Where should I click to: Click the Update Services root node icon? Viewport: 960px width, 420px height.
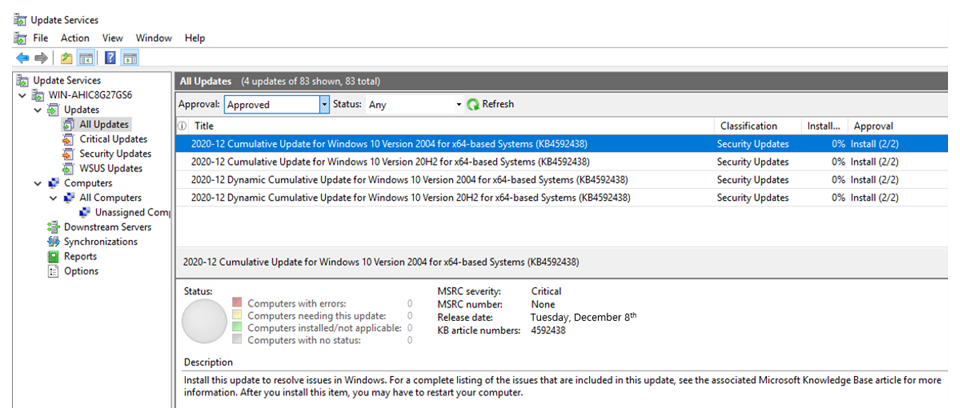(x=23, y=80)
